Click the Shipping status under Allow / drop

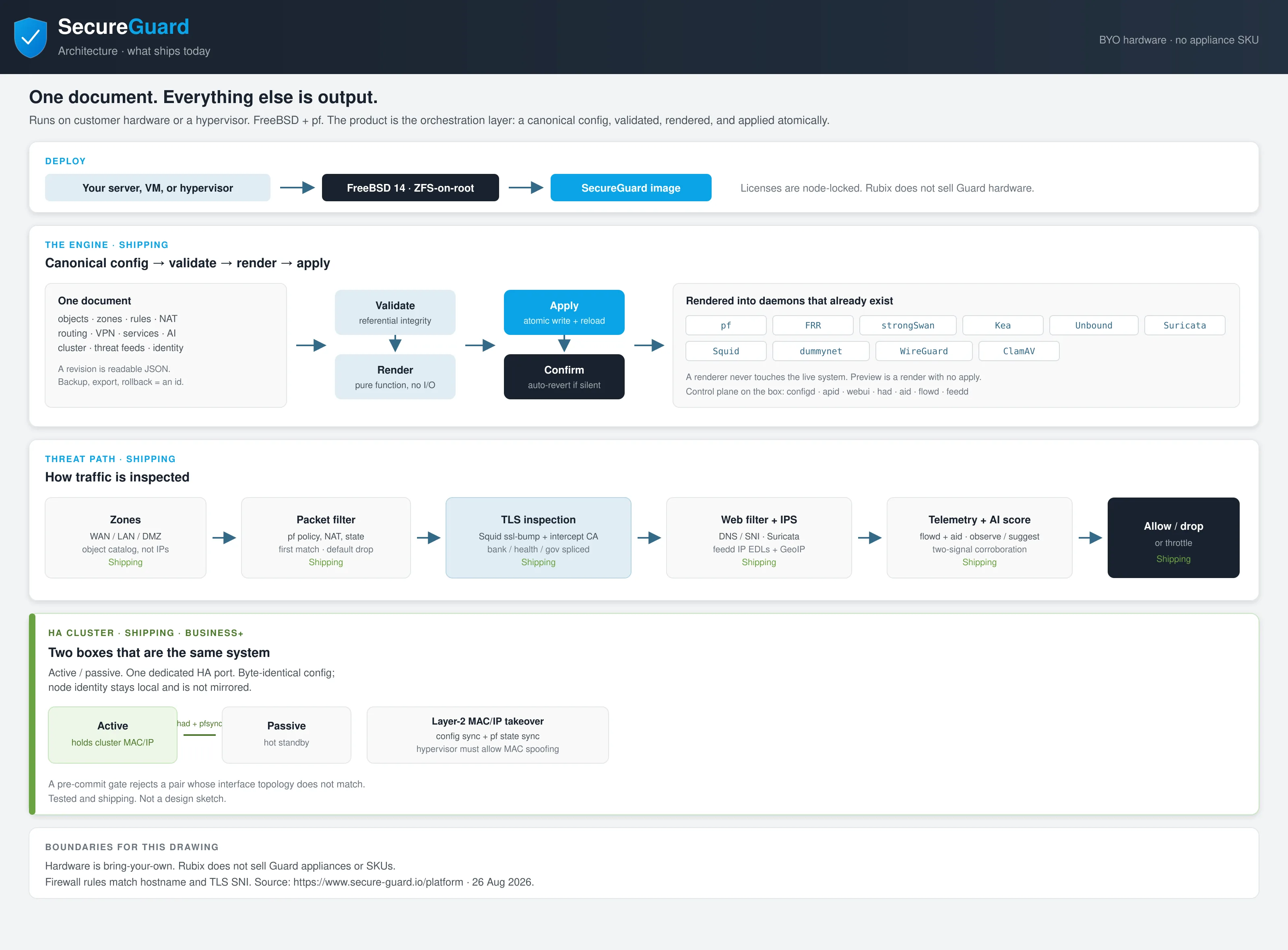click(1174, 559)
